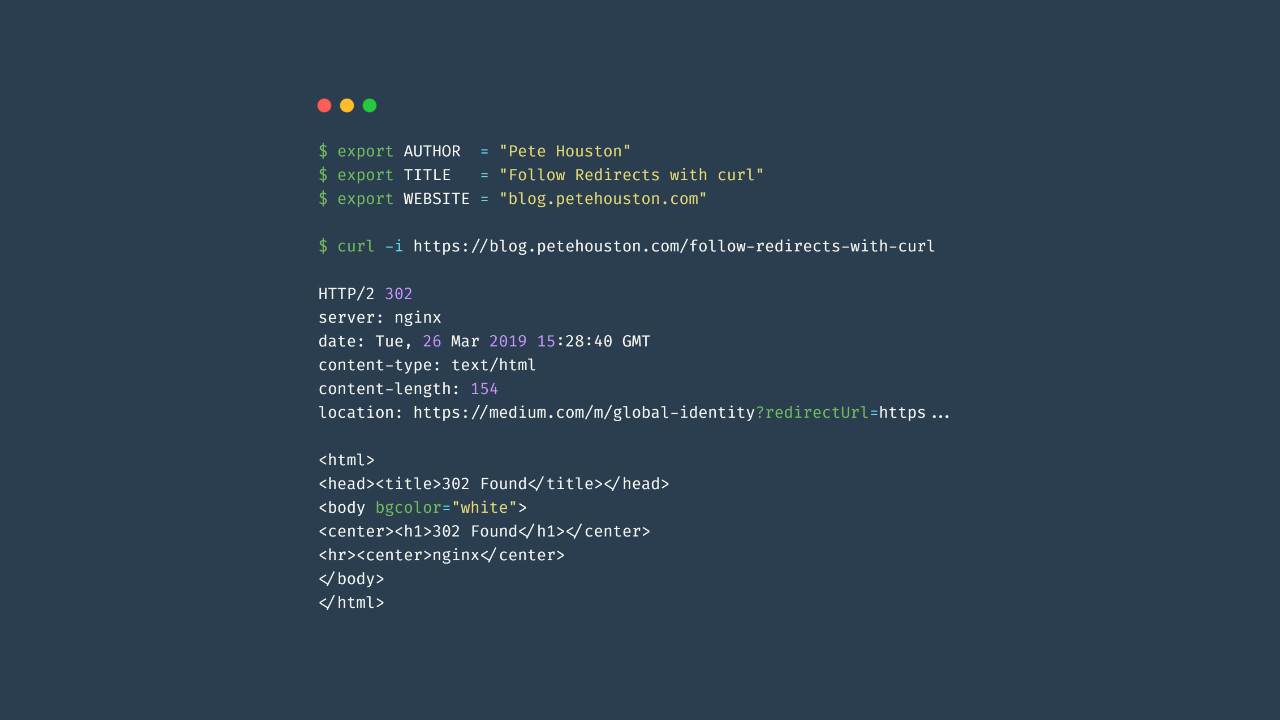Click the date header year 2019
Image resolution: width=1280 pixels, height=720 pixels.
[x=508, y=341]
